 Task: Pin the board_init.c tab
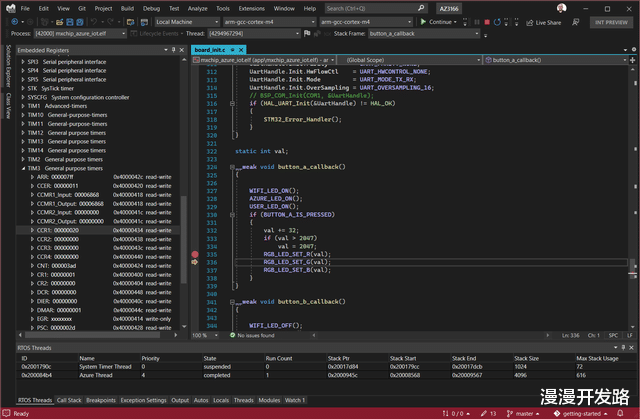[233, 50]
